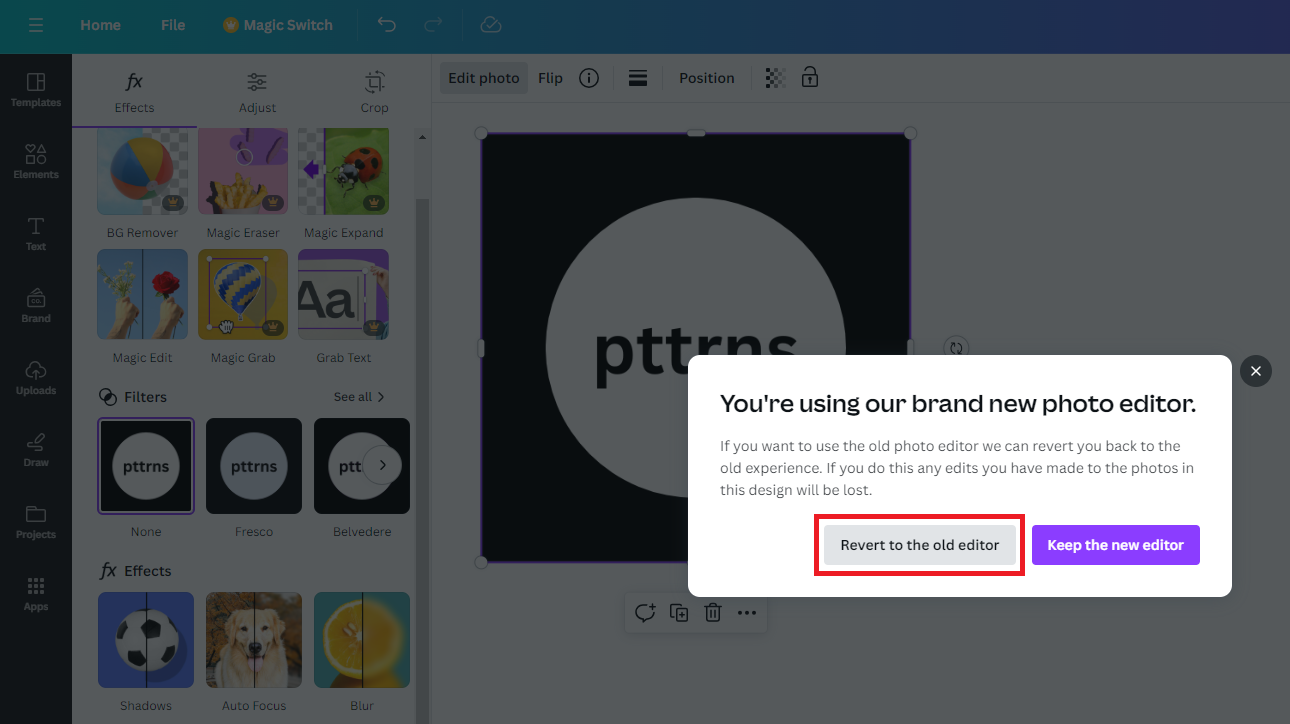This screenshot has width=1290, height=724.
Task: Open the more options ellipsis below the image
Action: tap(747, 613)
